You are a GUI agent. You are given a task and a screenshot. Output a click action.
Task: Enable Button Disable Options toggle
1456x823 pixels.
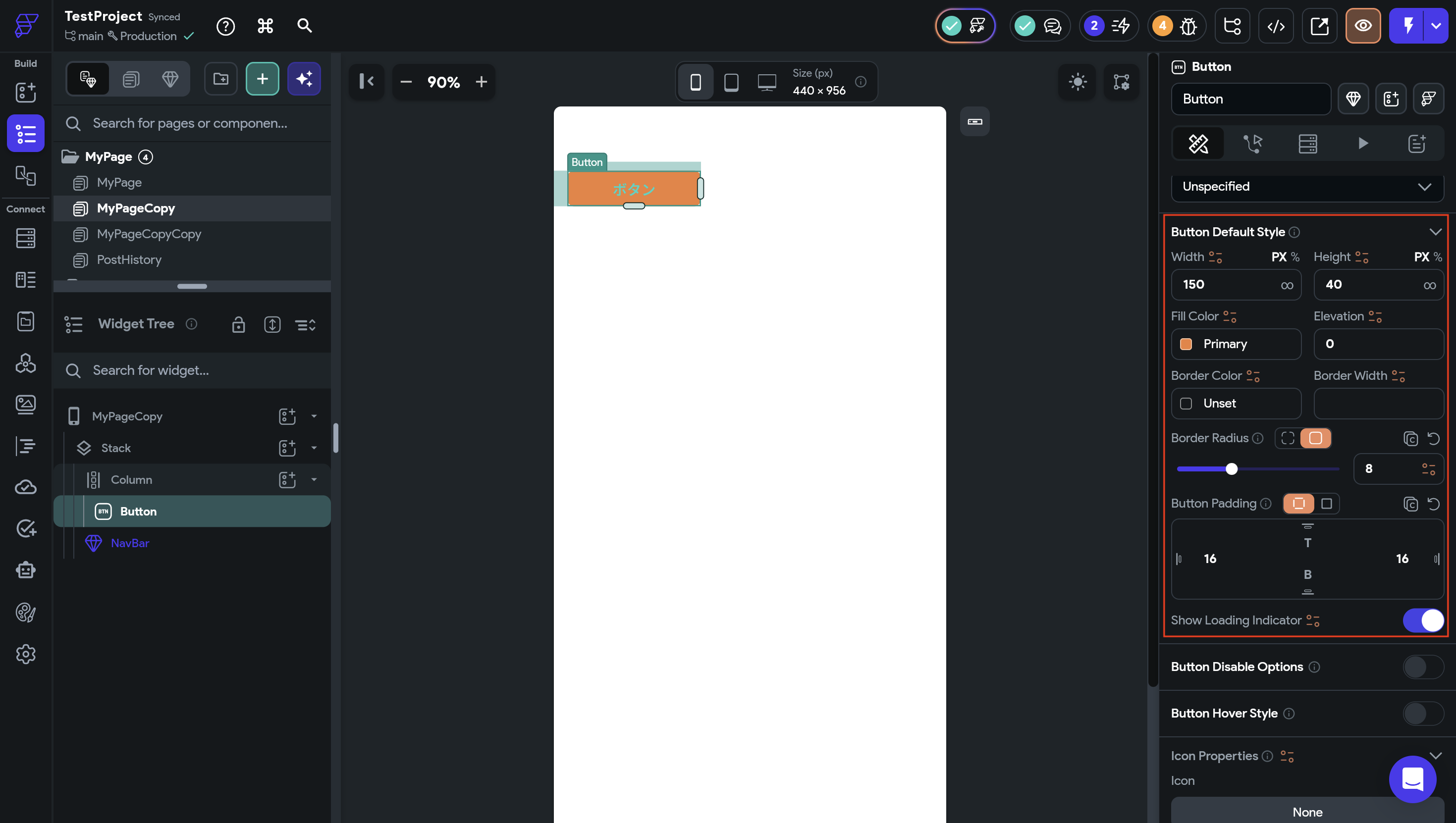click(x=1423, y=667)
